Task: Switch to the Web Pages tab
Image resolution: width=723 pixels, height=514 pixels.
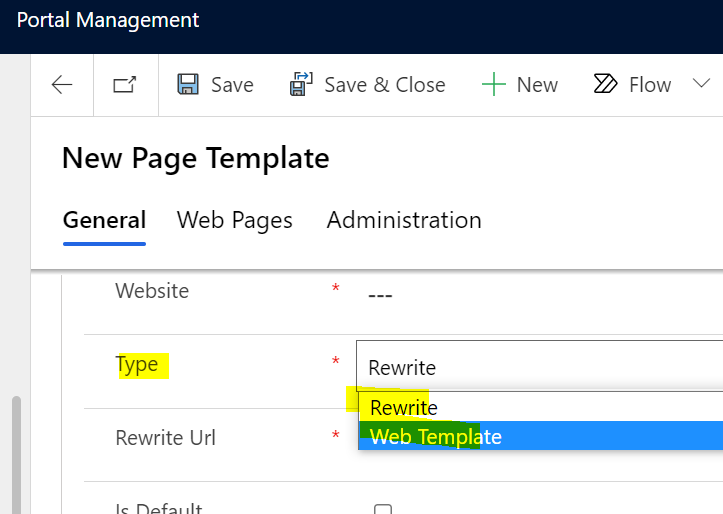Action: (235, 220)
